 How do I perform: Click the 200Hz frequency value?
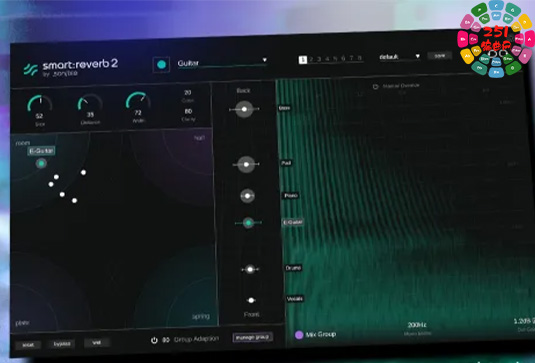click(x=417, y=325)
